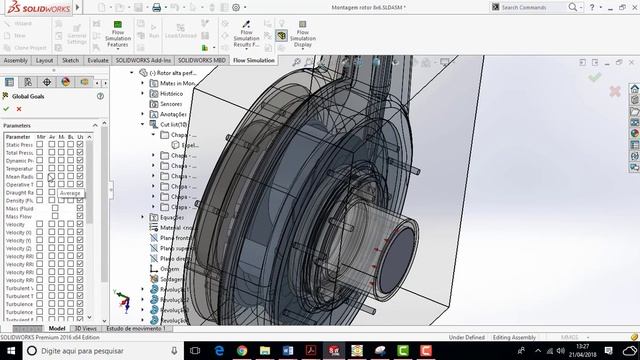The width and height of the screenshot is (640, 360).
Task: Switch to the SOLIDWORKS MBD tab
Action: 202,60
